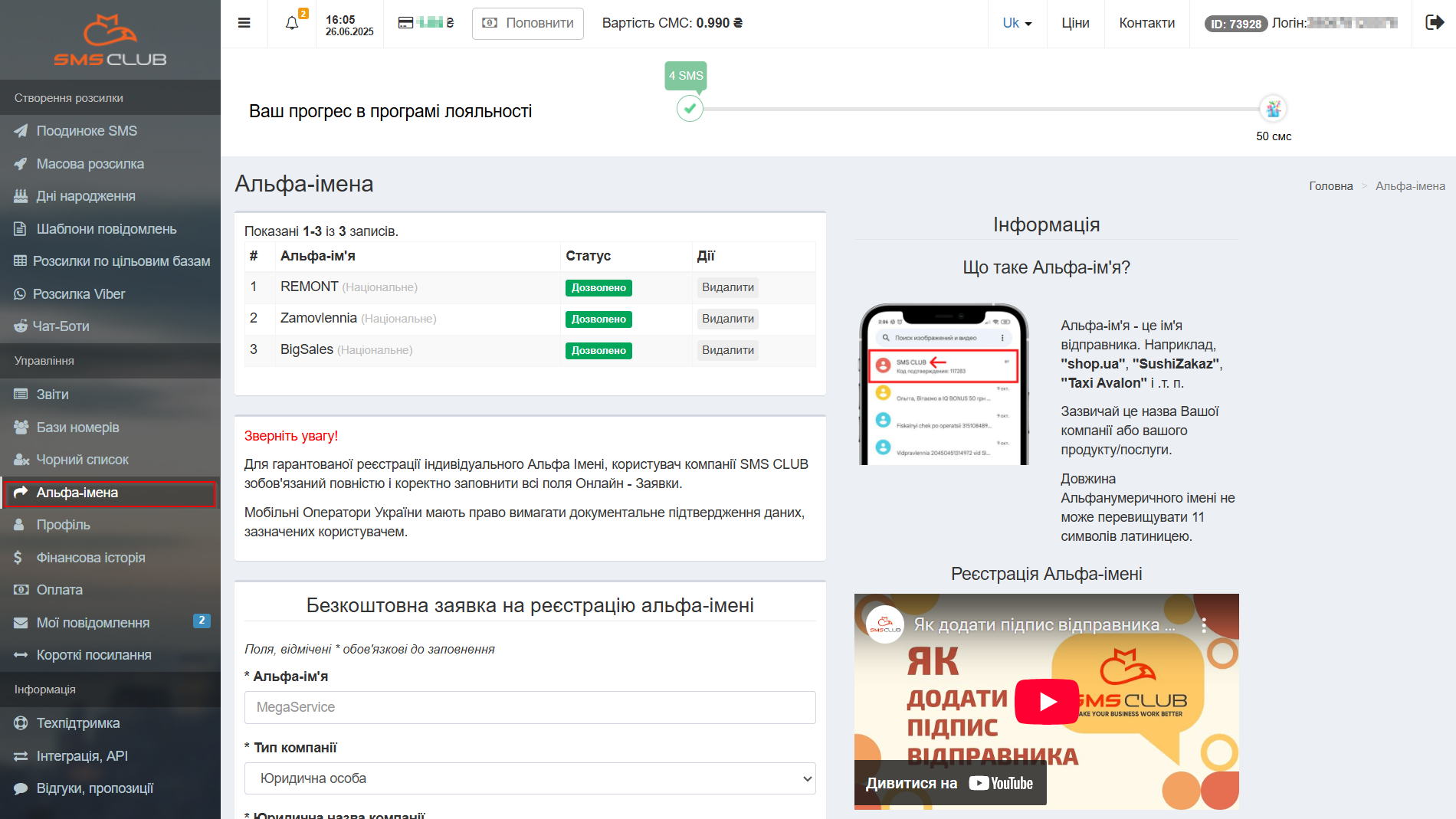The height and width of the screenshot is (819, 1456).
Task: Open the YouTube video options dots
Action: pos(1204,625)
